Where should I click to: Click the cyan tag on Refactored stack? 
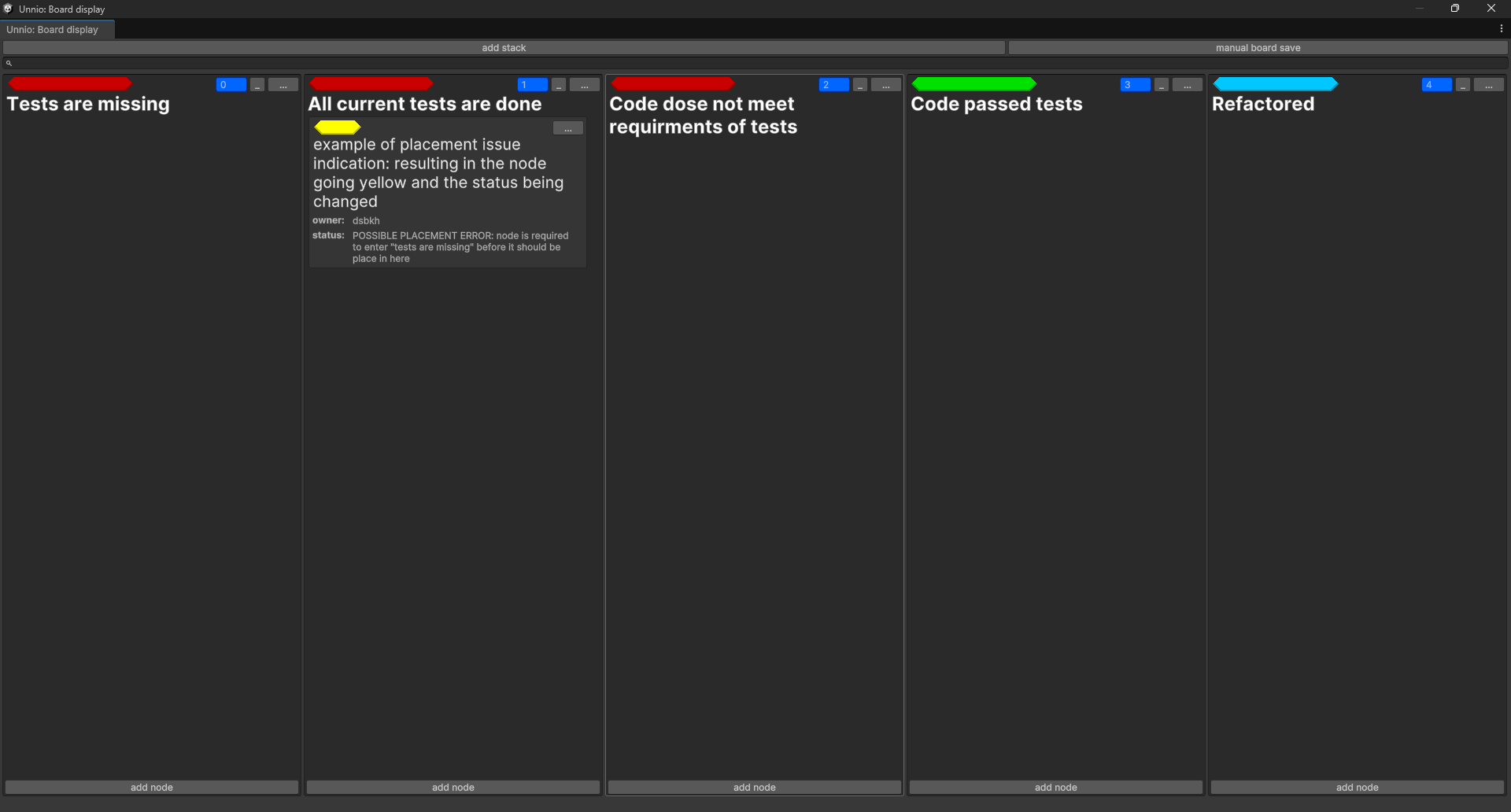[1276, 83]
